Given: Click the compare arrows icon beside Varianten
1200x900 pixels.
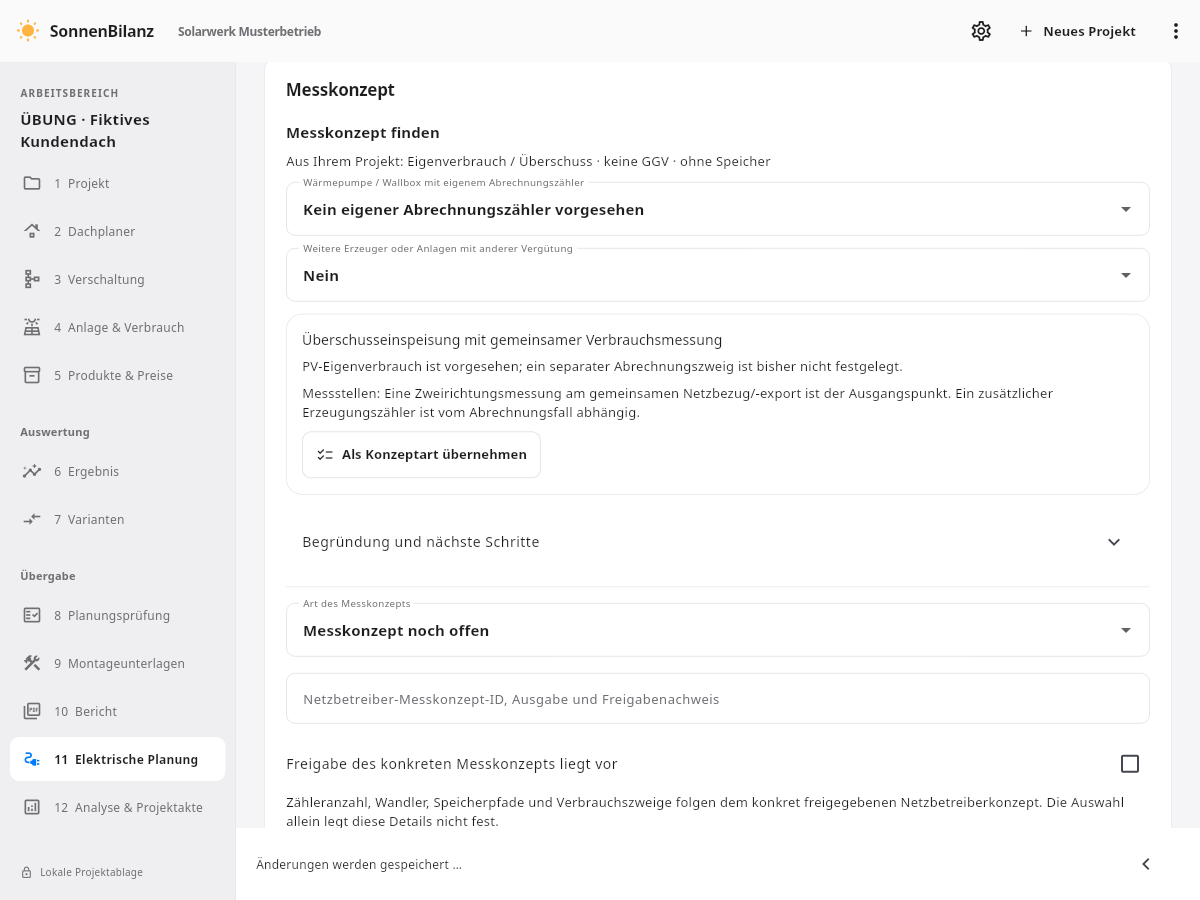Looking at the screenshot, I should pos(32,519).
